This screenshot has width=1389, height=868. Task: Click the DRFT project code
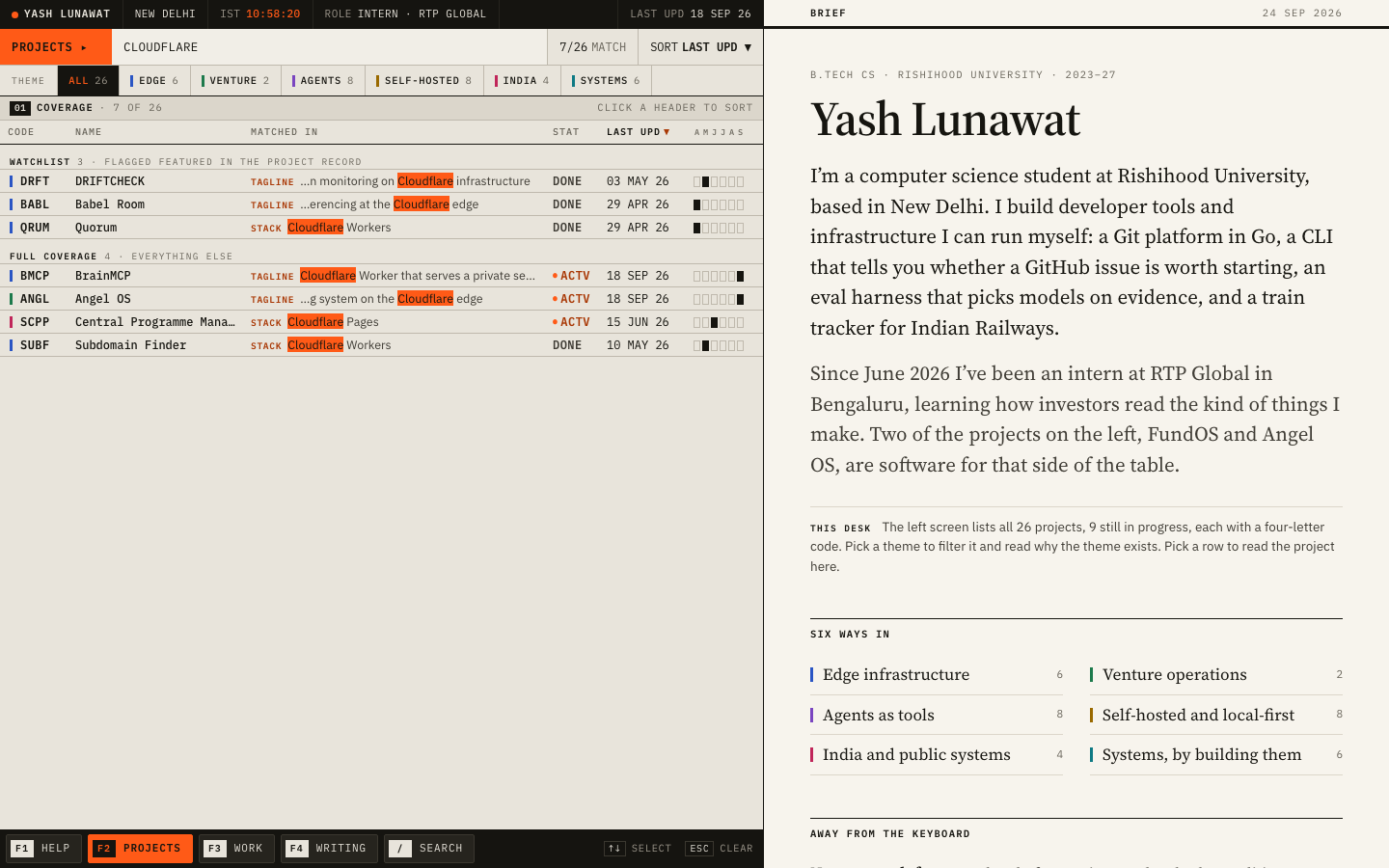click(x=35, y=181)
